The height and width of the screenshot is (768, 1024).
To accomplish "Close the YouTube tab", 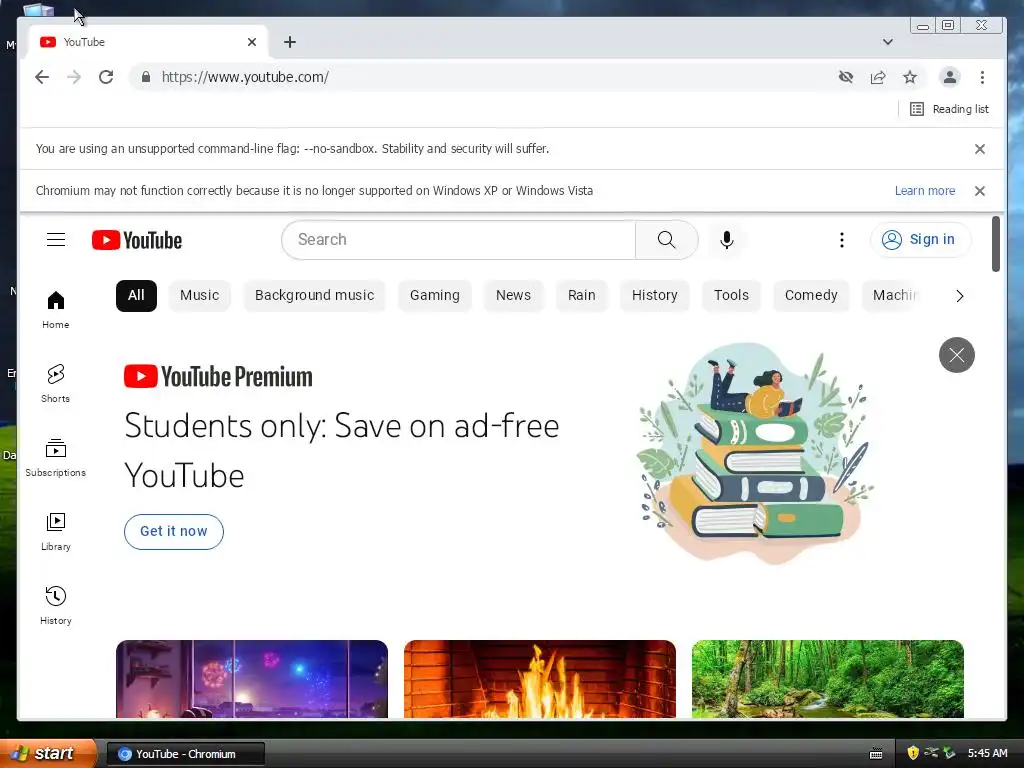I will (x=252, y=42).
